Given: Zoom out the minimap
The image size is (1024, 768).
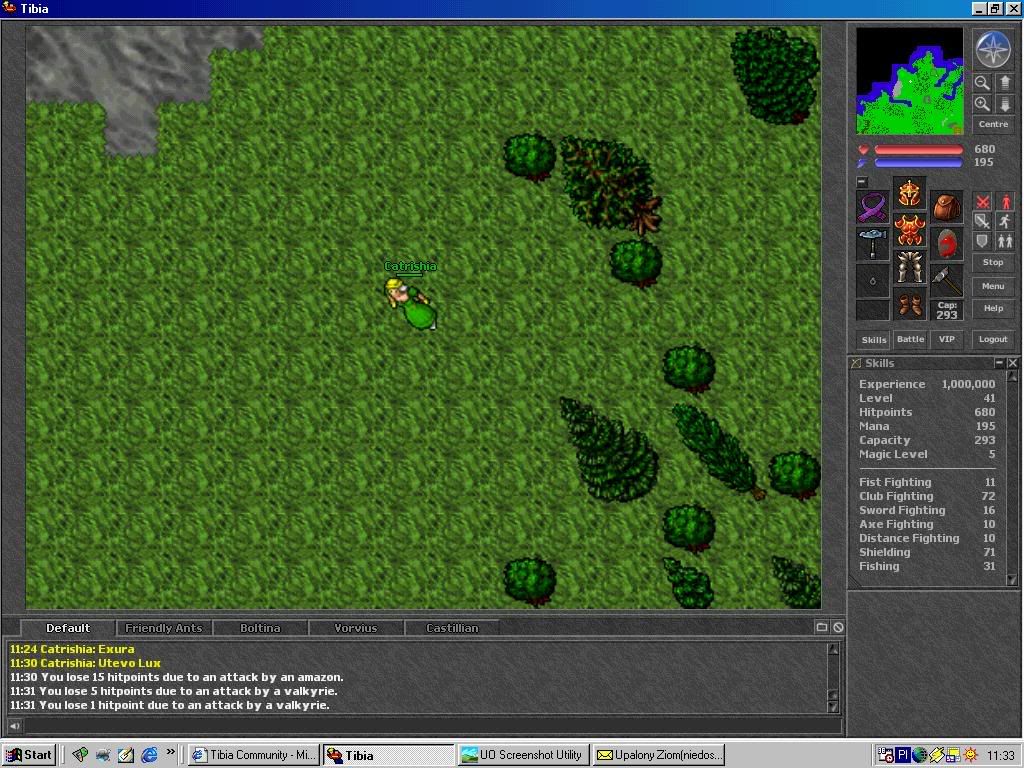Looking at the screenshot, I should pos(982,82).
